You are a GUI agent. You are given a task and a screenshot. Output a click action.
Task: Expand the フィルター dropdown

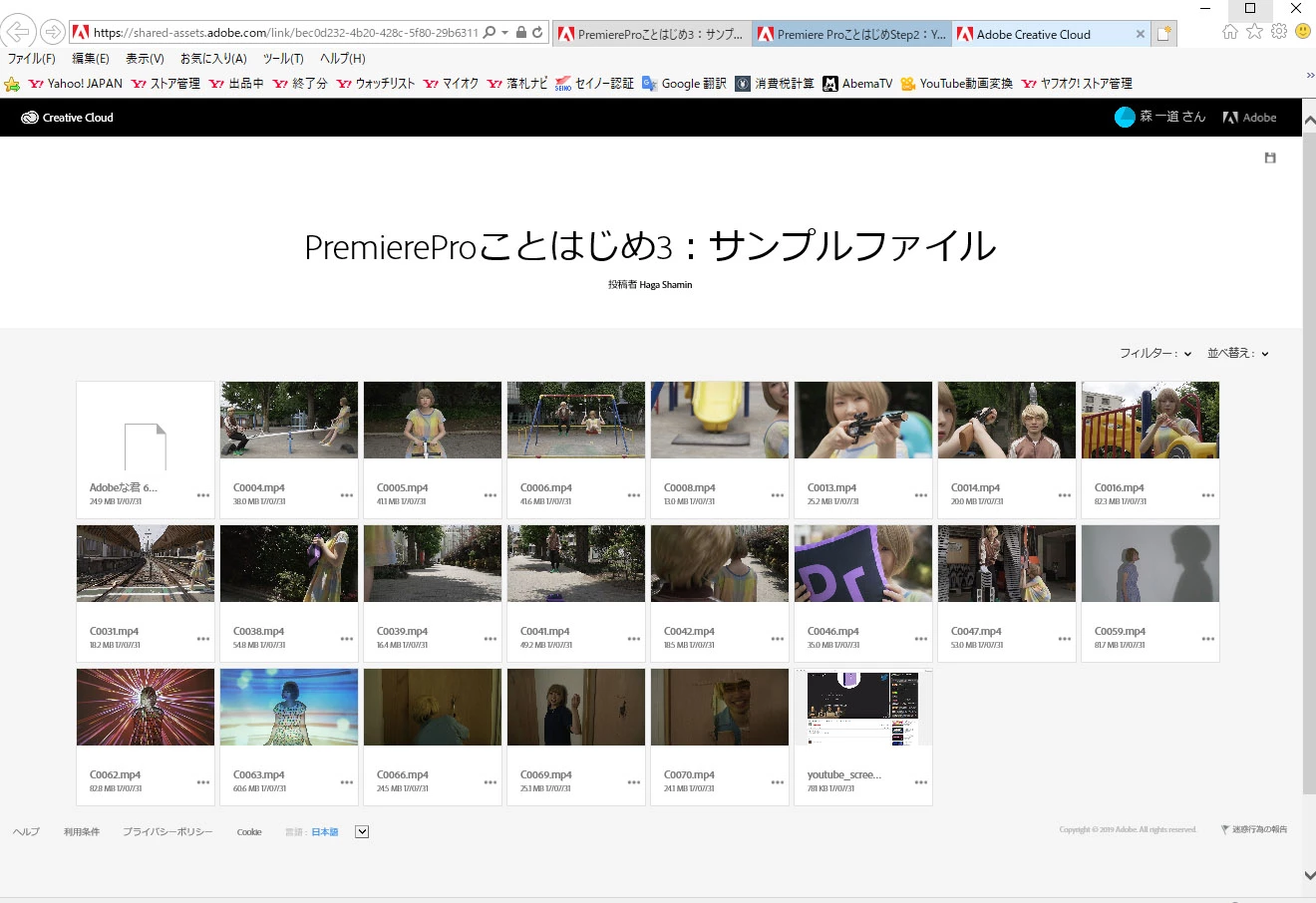(x=1155, y=353)
